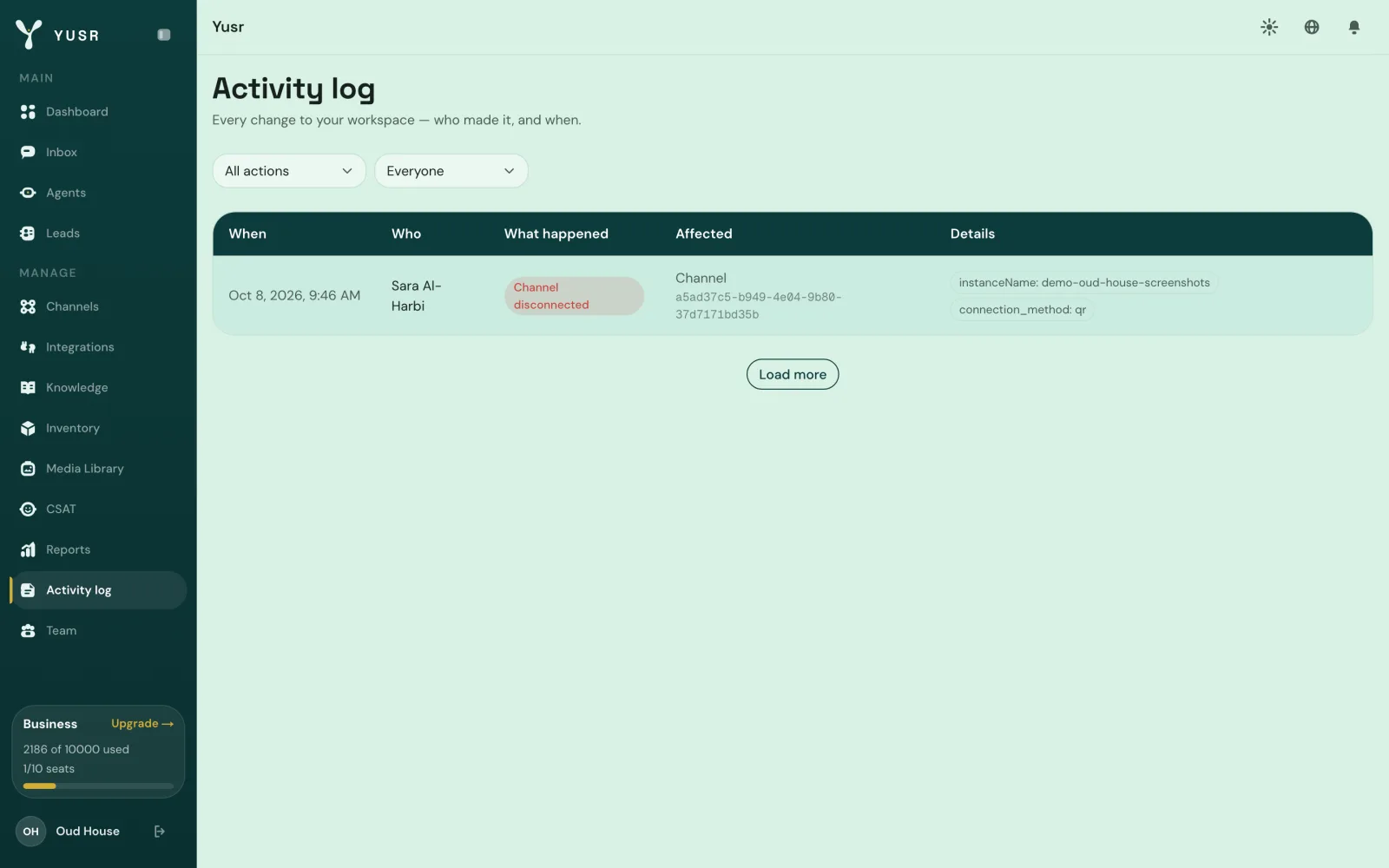Click the CSAT smiley icon
The width and height of the screenshot is (1389, 868).
click(x=28, y=510)
